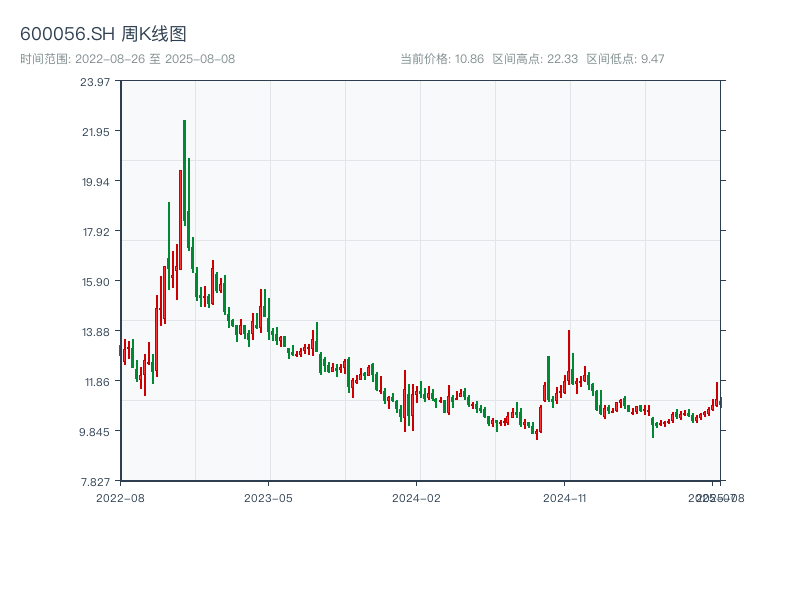The width and height of the screenshot is (800, 600).
Task: Click the x-axis label 2022-08
Action: click(x=120, y=498)
